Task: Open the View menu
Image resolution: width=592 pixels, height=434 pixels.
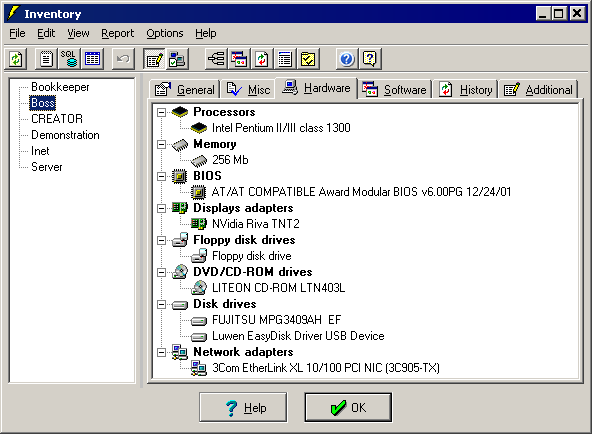Action: pos(78,33)
